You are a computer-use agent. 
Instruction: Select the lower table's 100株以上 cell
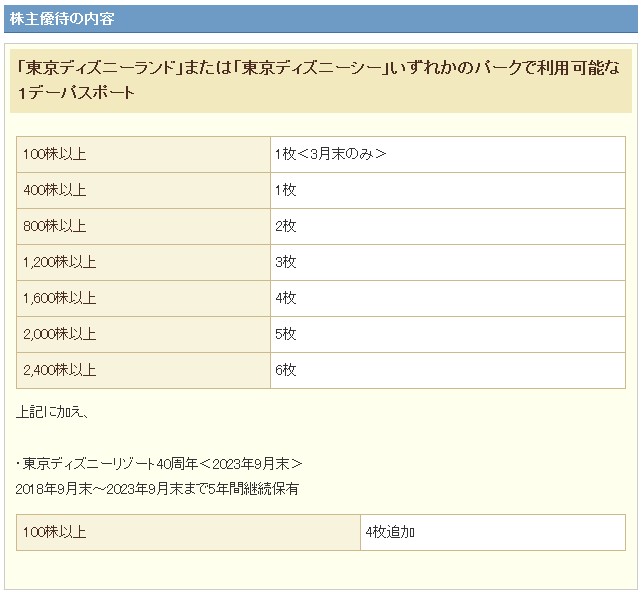pyautogui.click(x=189, y=532)
